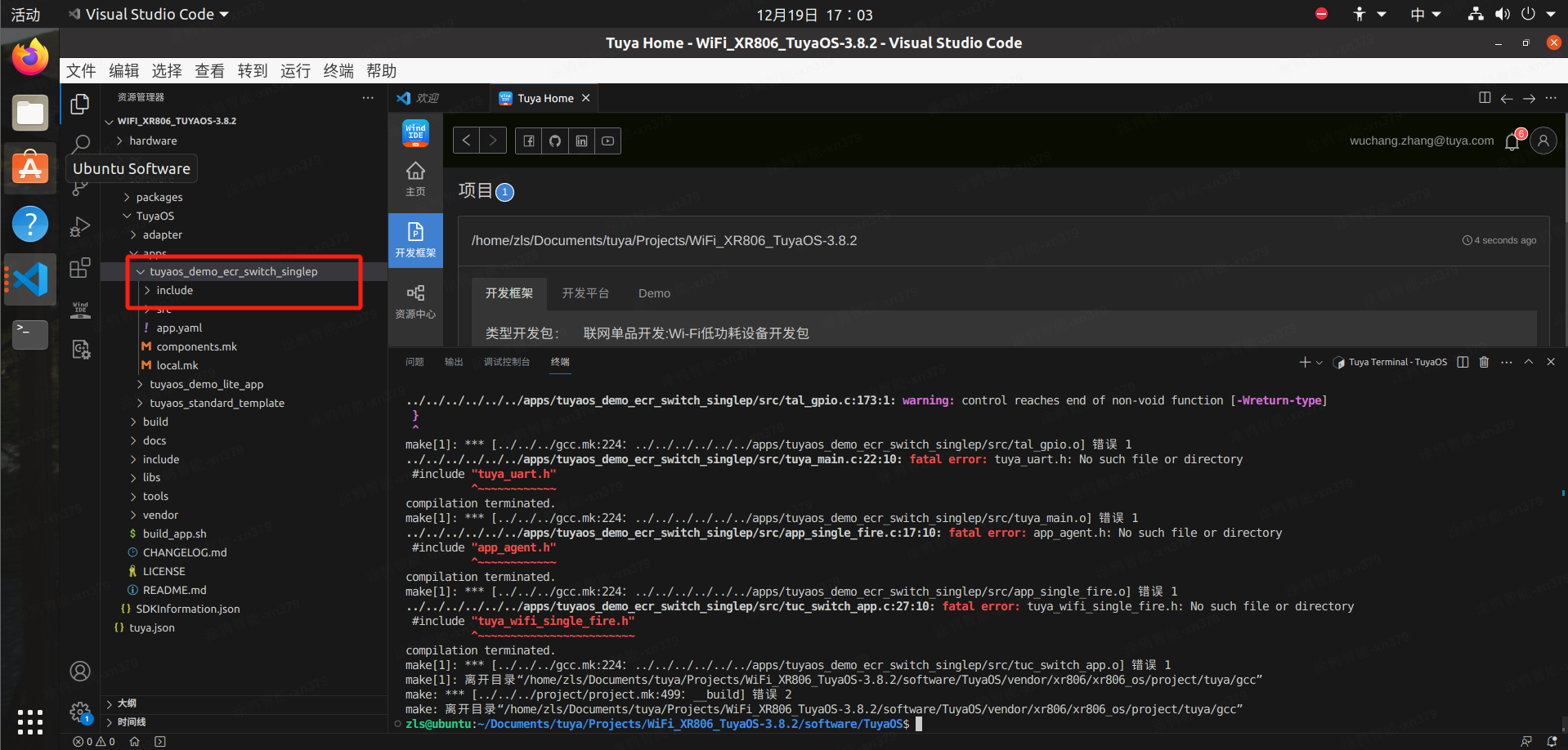Open the Search view in activity bar
This screenshot has width=1568, height=750.
tap(80, 145)
